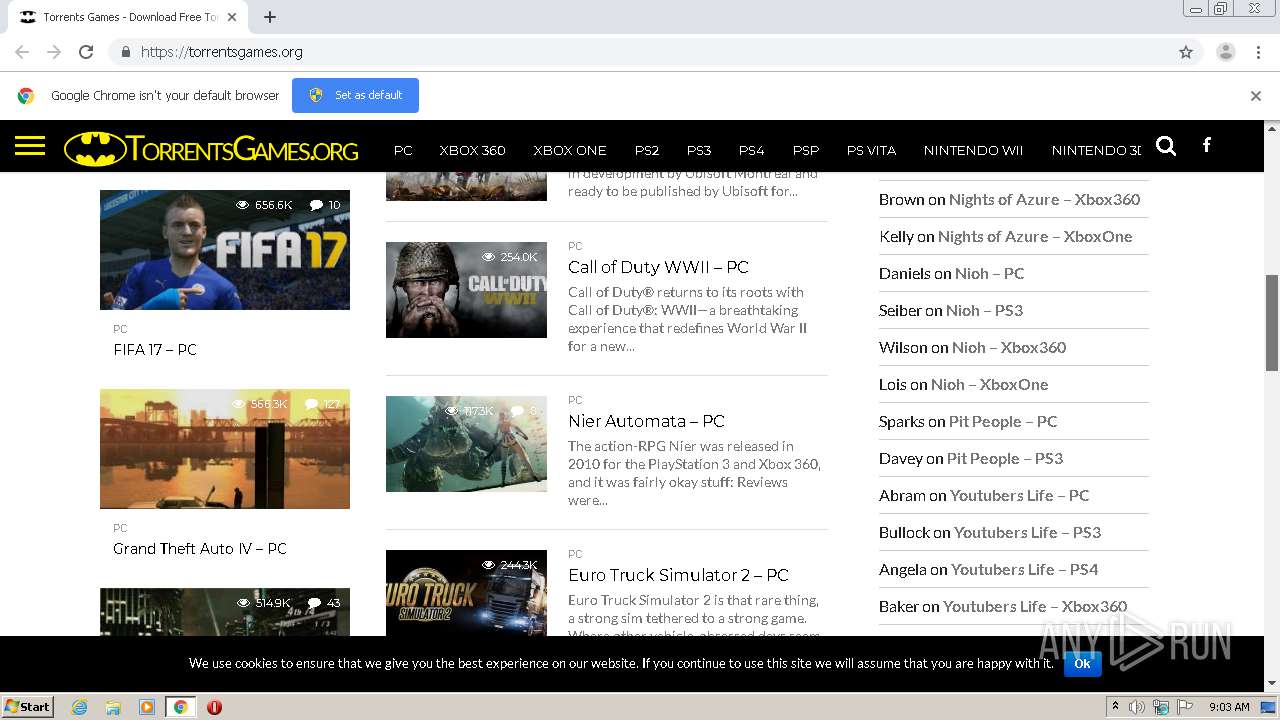The image size is (1280, 720).
Task: Open the site search magnifier icon
Action: coord(1166,146)
